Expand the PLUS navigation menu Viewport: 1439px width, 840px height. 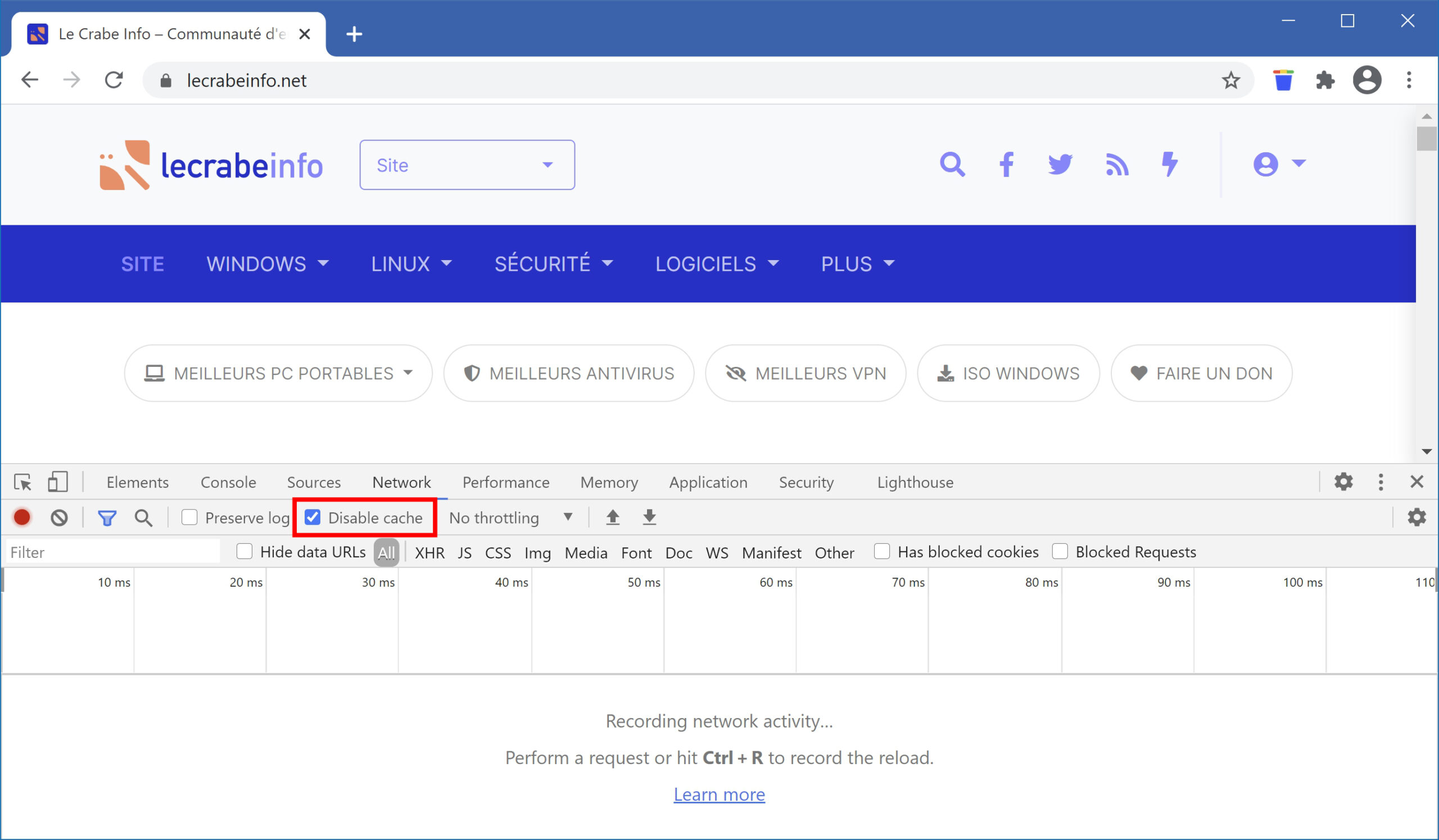coord(858,264)
